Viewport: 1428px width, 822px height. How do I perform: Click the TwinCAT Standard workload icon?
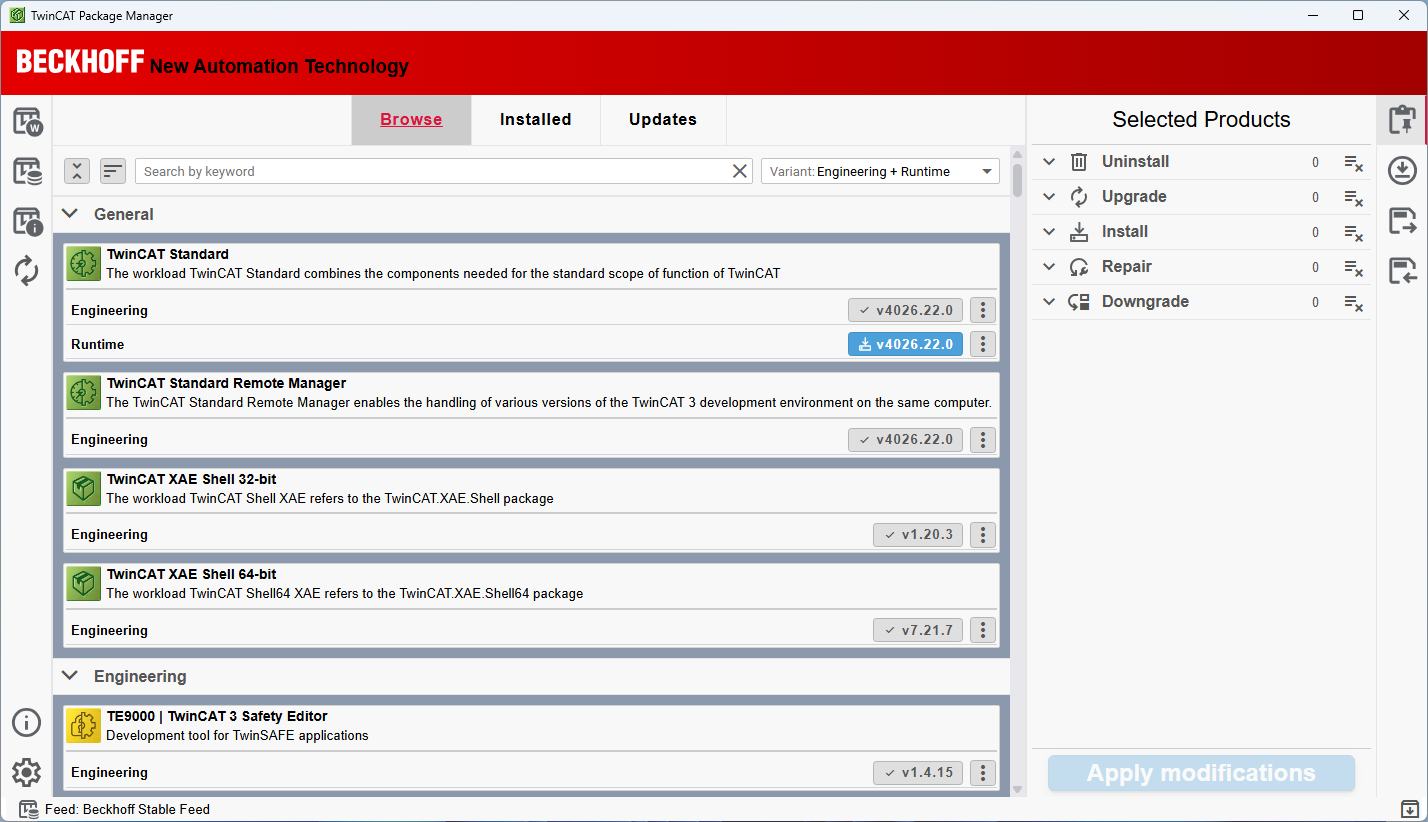pos(84,264)
